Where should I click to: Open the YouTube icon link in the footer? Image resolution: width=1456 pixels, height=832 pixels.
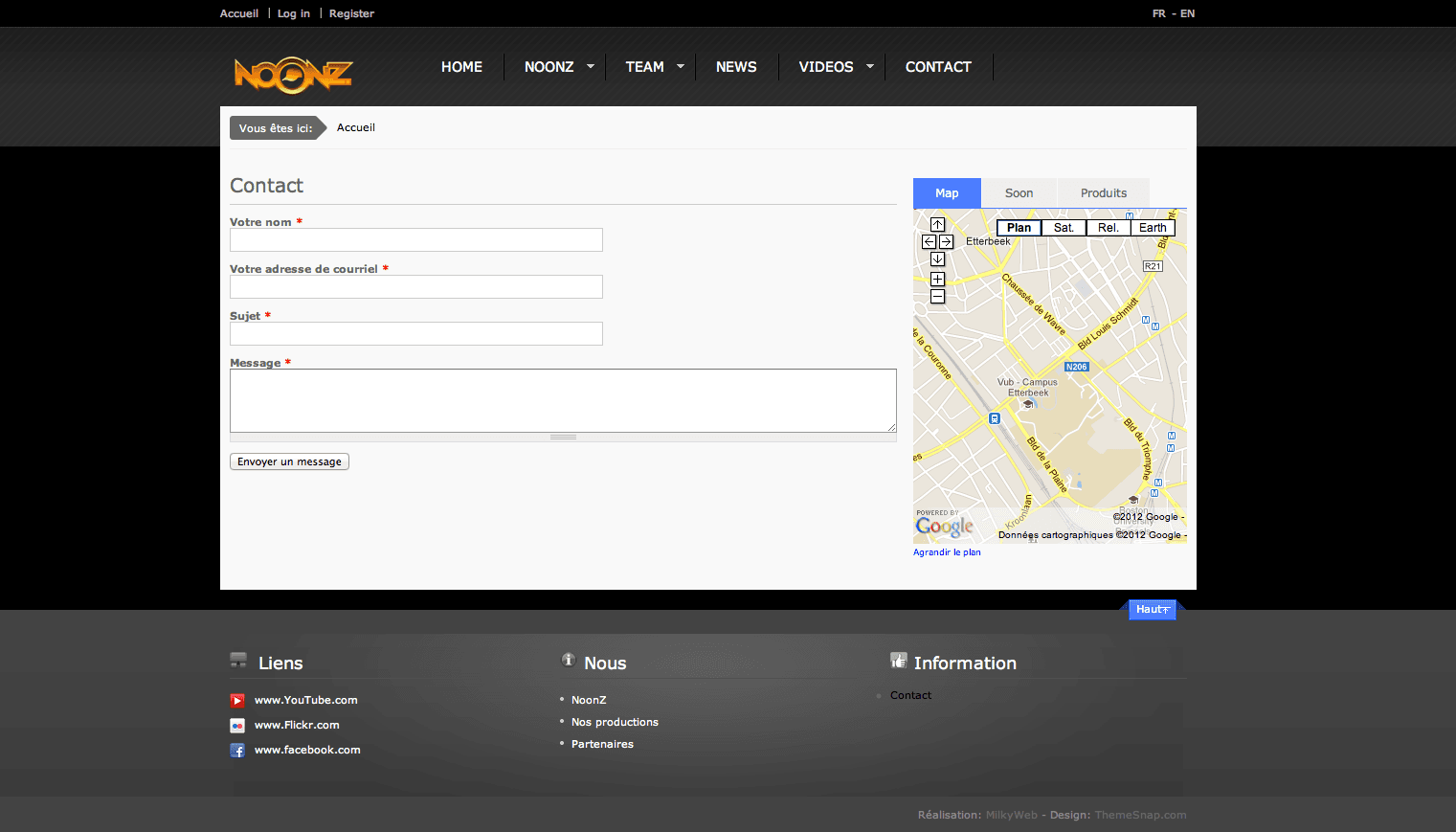[237, 701]
